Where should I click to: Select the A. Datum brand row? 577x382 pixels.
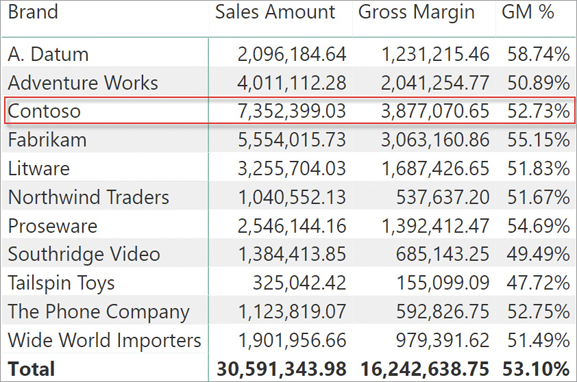click(x=289, y=54)
